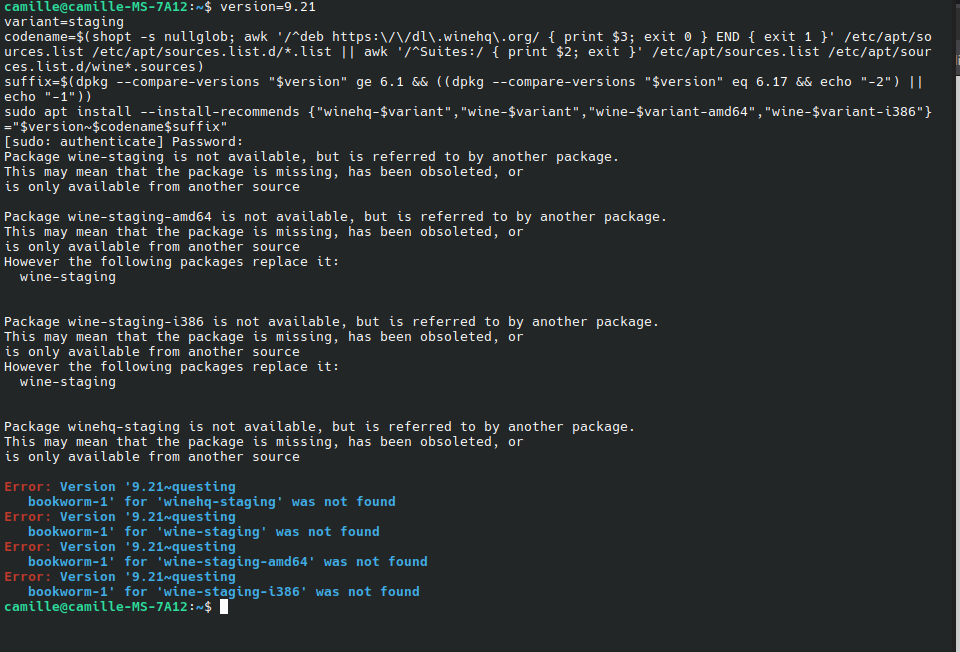Click the first red Error label

[x=27, y=487]
